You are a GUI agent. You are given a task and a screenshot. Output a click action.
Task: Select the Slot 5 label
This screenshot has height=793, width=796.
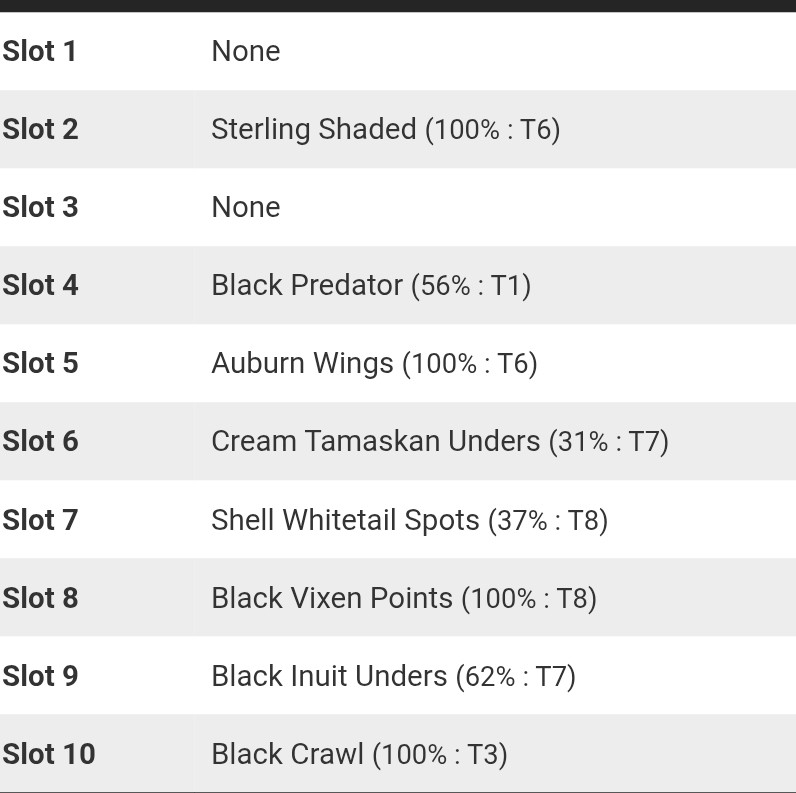tap(41, 363)
